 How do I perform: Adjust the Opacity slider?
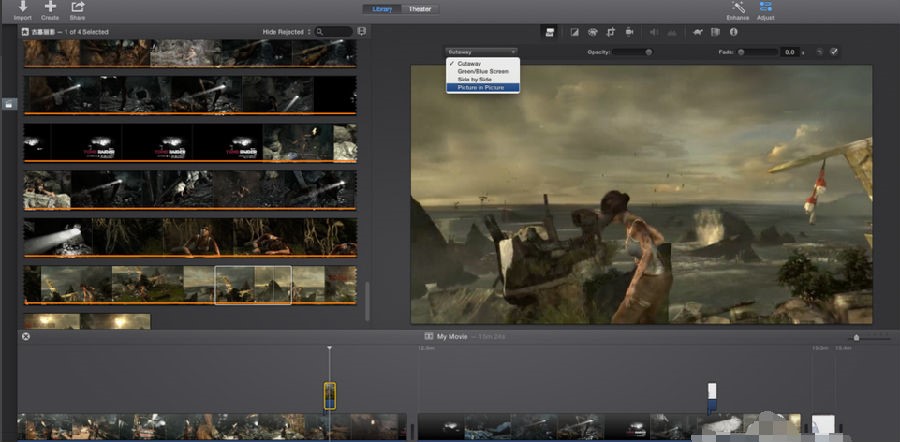[x=632, y=52]
